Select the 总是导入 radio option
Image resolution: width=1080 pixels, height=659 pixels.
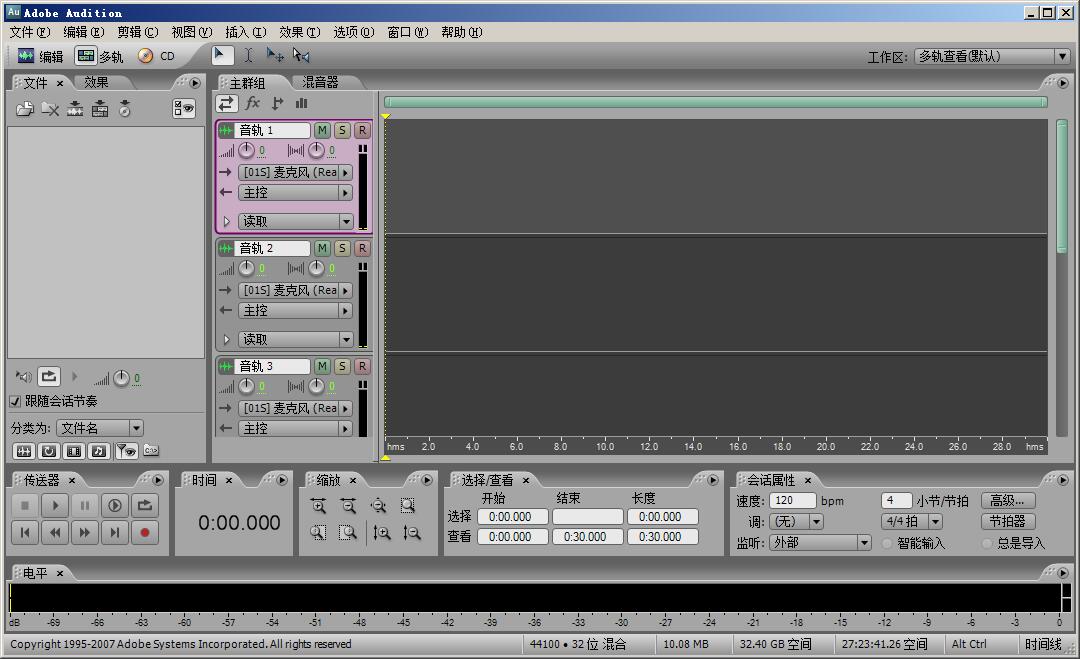987,543
